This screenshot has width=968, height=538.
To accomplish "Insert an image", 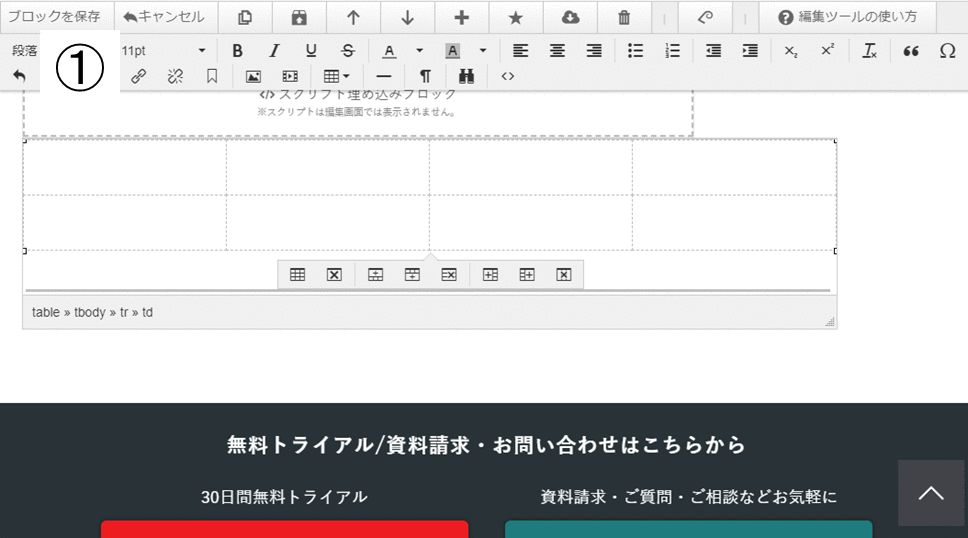I will click(x=253, y=76).
